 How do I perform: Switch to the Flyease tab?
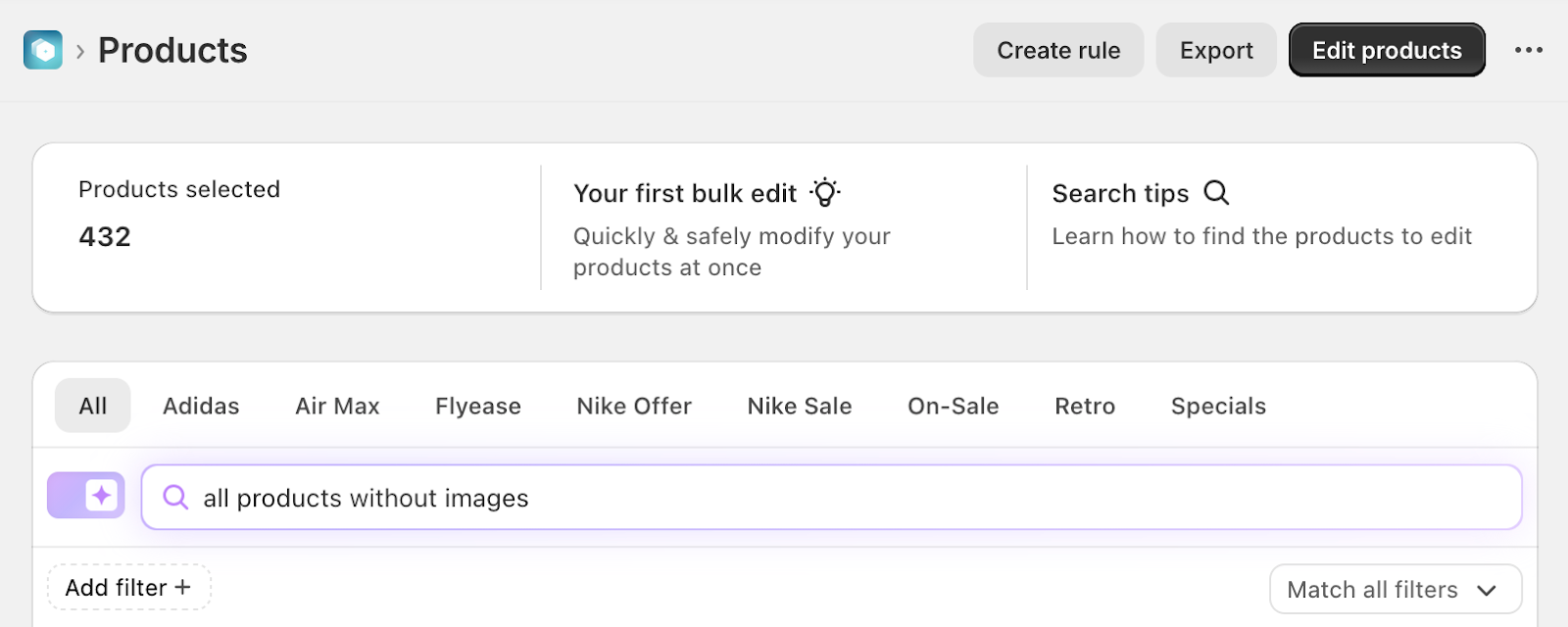[478, 406]
